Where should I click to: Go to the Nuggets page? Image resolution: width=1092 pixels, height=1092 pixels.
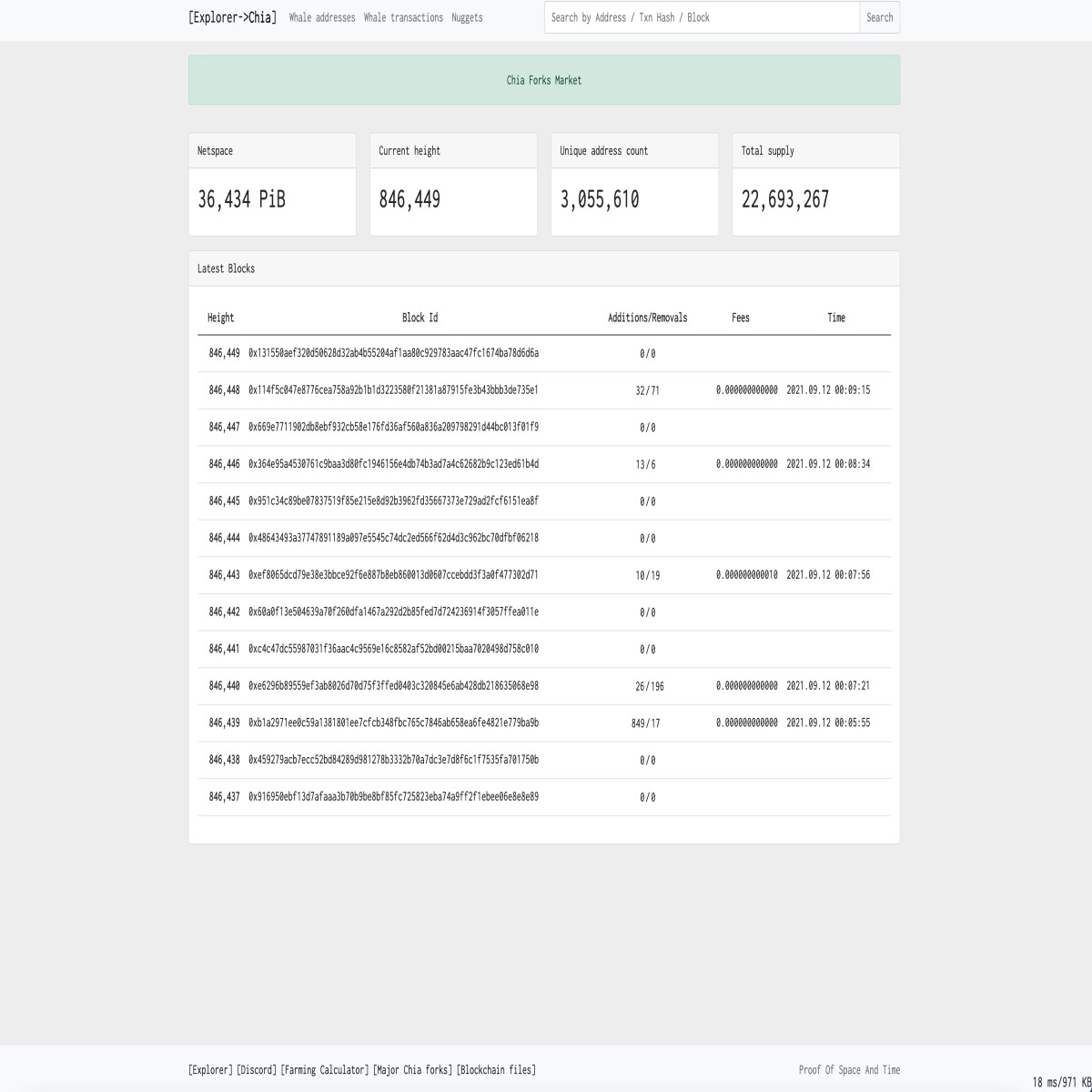coord(467,17)
